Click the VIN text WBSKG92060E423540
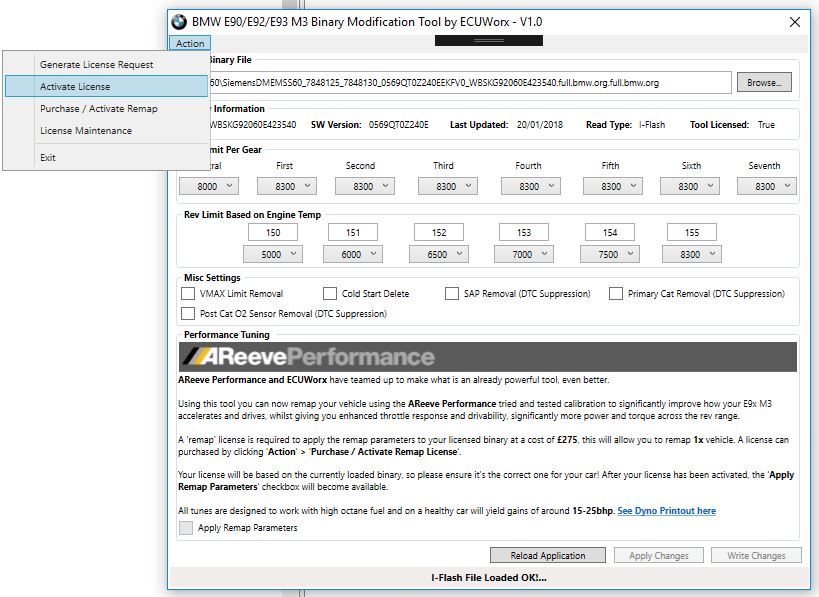 pyautogui.click(x=252, y=125)
